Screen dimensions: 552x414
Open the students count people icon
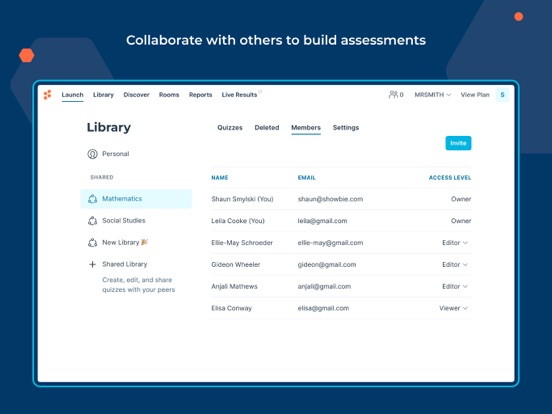pyautogui.click(x=393, y=94)
